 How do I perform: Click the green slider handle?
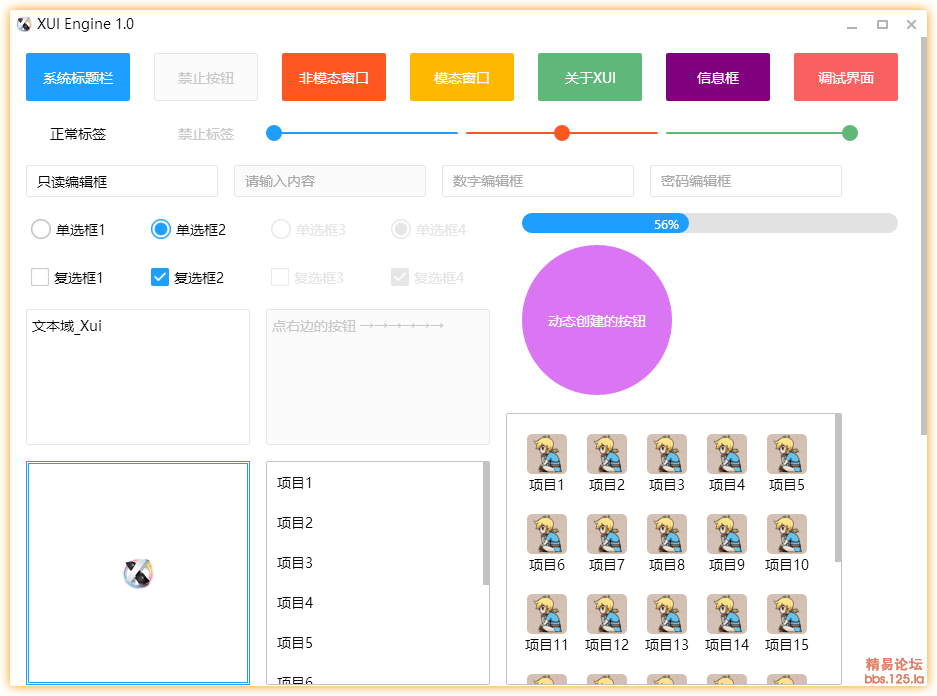coord(850,133)
